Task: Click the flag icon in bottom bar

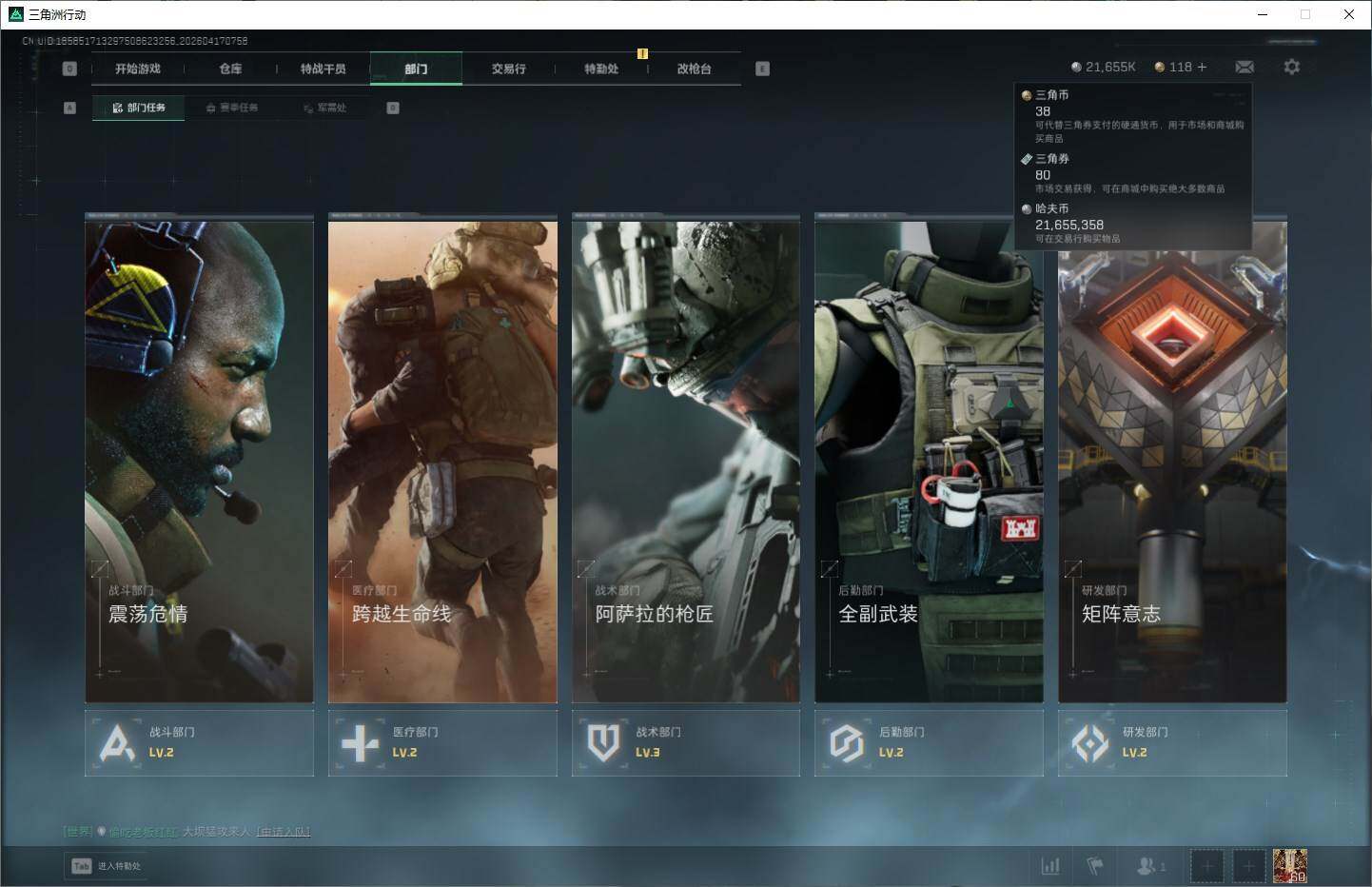Action: [x=1095, y=866]
